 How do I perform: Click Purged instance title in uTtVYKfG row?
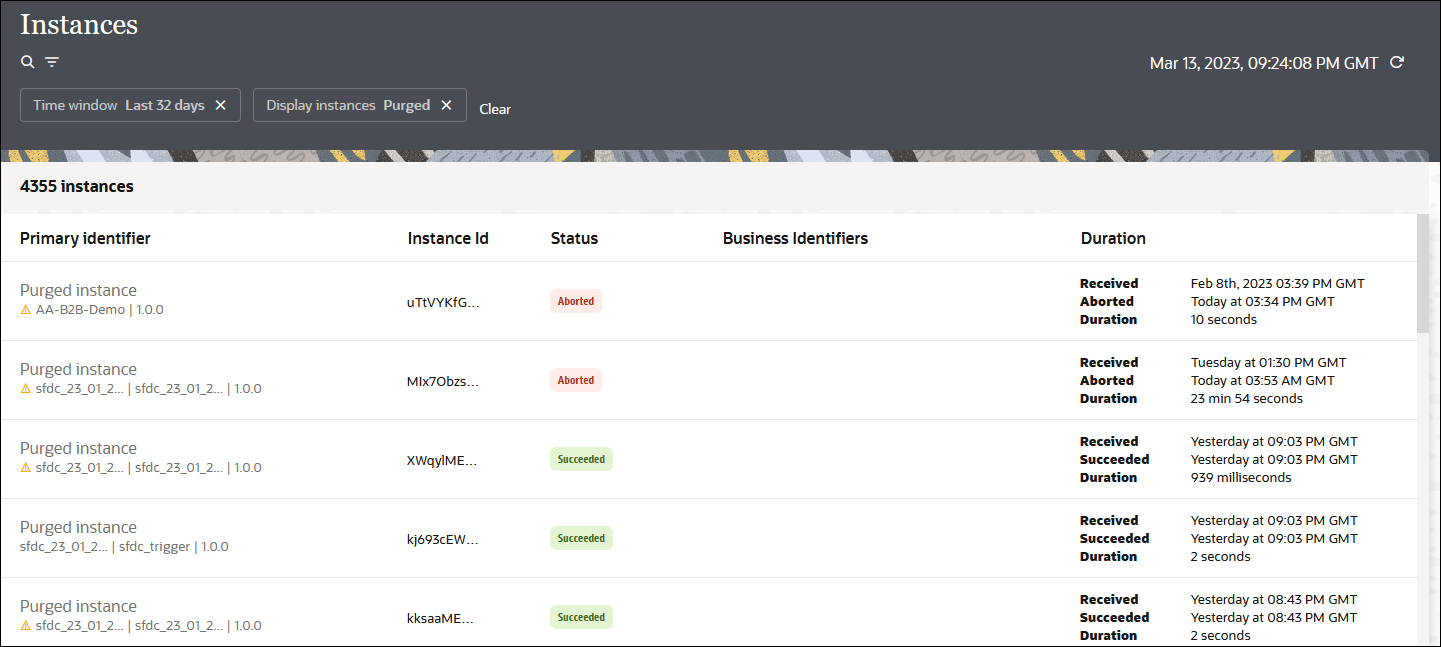point(78,291)
